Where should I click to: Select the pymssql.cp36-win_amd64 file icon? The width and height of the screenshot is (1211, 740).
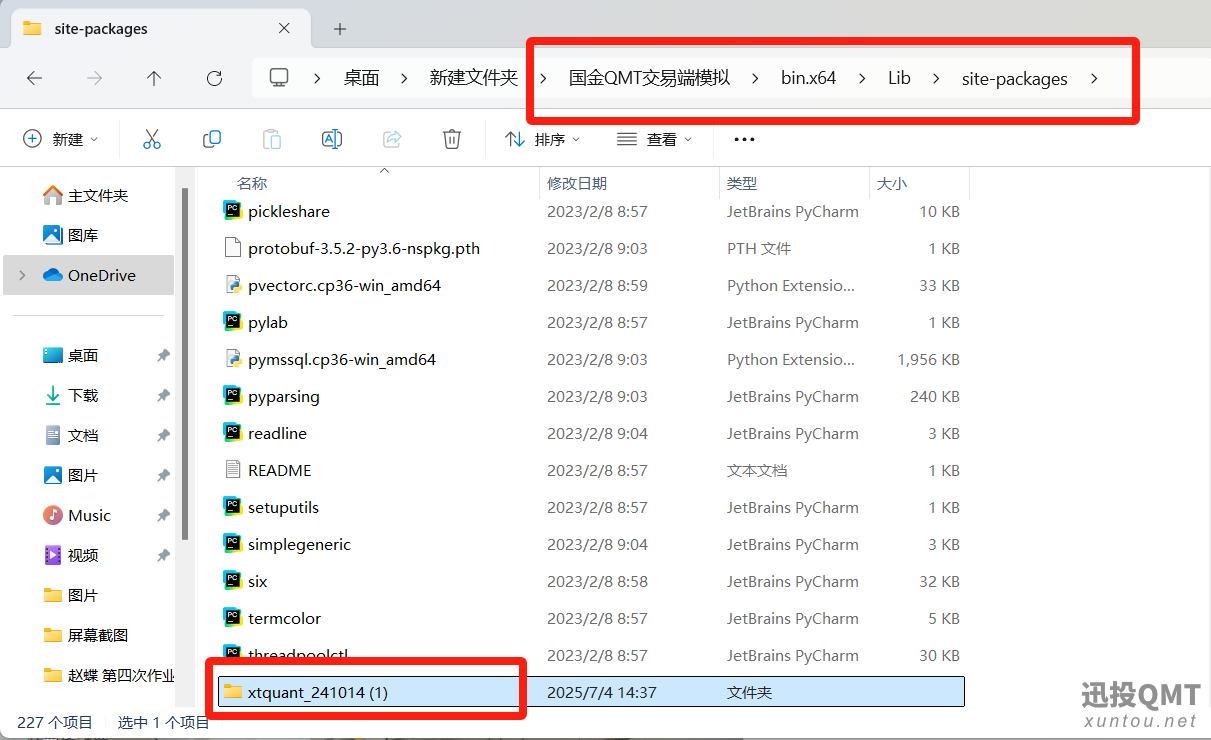(x=232, y=359)
